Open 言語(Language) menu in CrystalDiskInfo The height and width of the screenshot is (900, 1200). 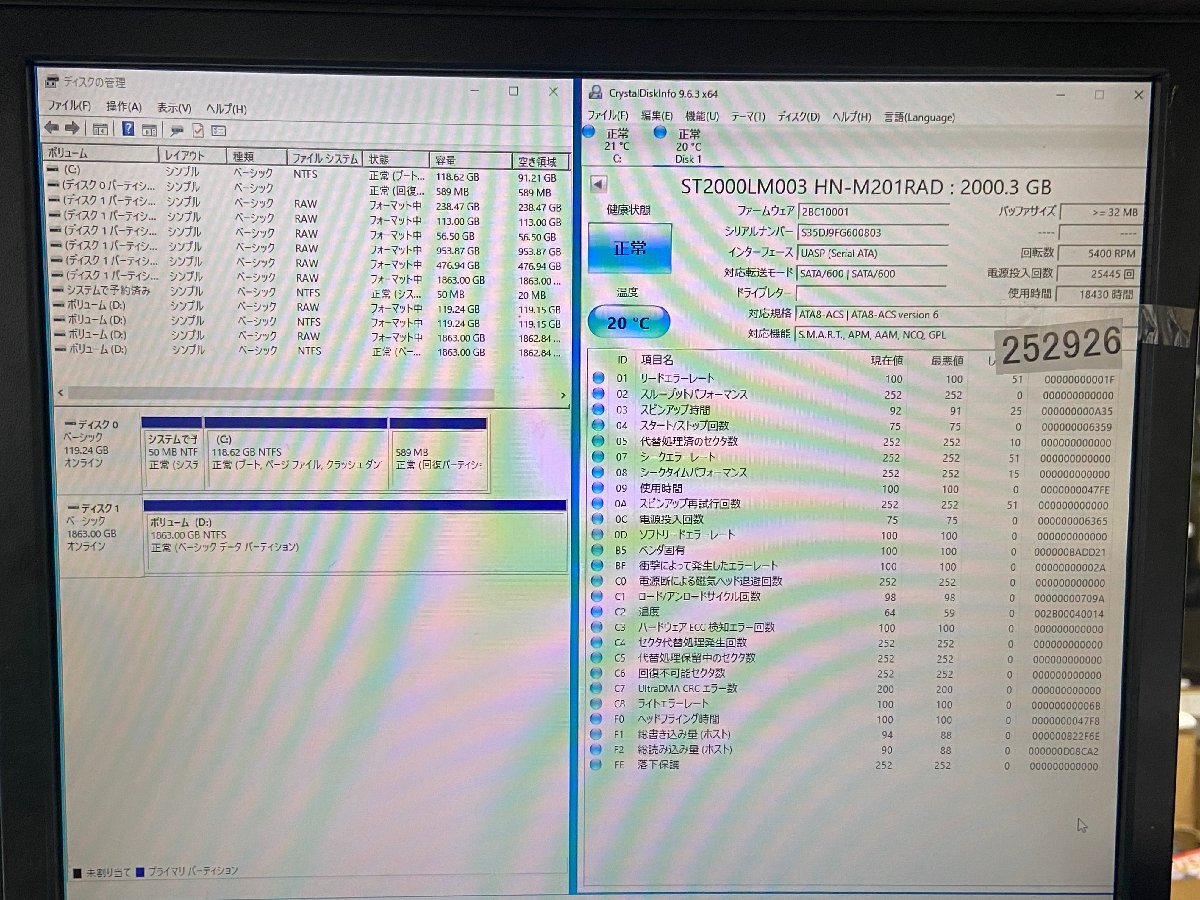[919, 117]
